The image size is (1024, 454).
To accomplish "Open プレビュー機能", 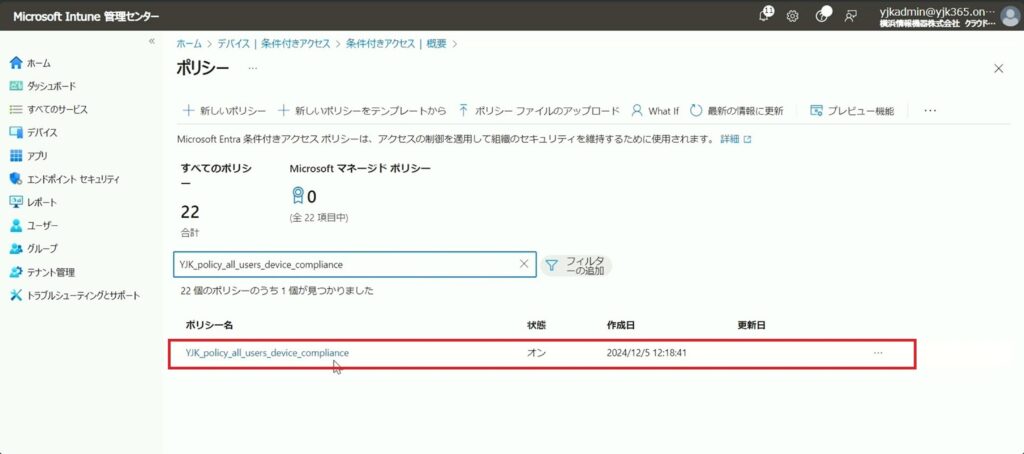I will [x=852, y=110].
